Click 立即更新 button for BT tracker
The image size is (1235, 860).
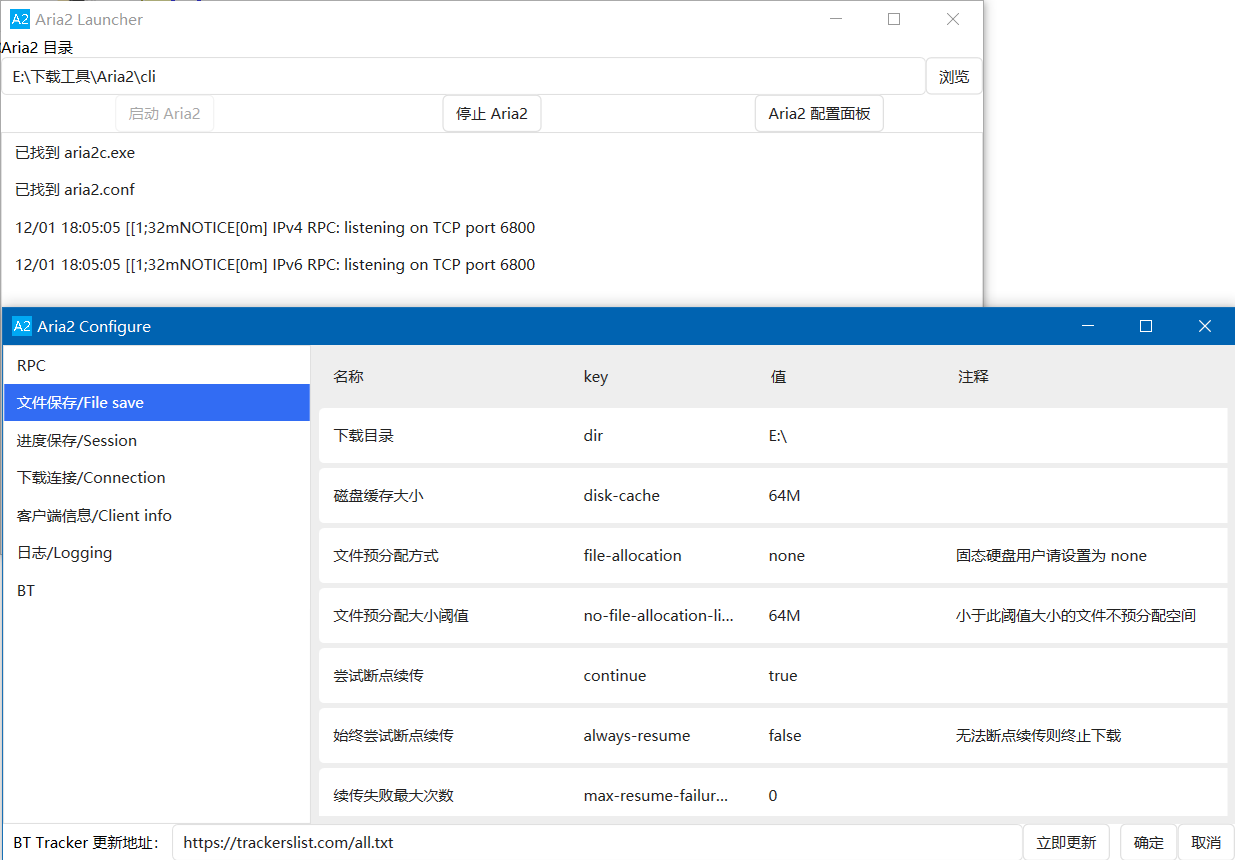(x=1066, y=842)
